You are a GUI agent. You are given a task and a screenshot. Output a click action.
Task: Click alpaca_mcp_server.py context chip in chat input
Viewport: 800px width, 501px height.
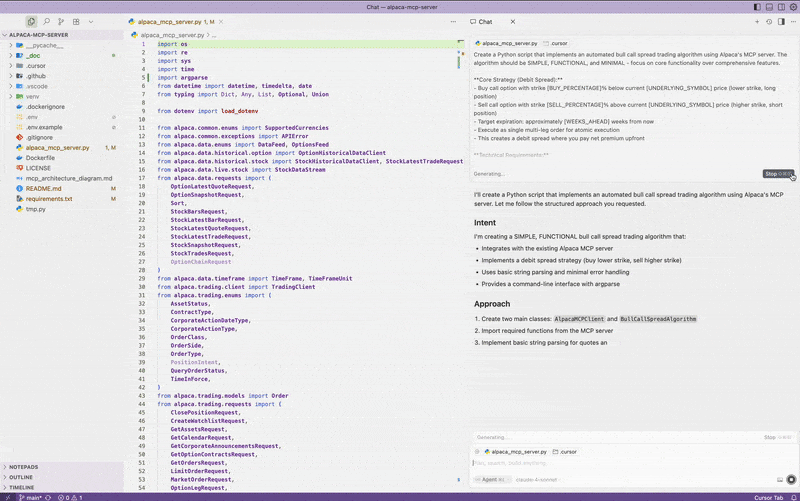516,452
